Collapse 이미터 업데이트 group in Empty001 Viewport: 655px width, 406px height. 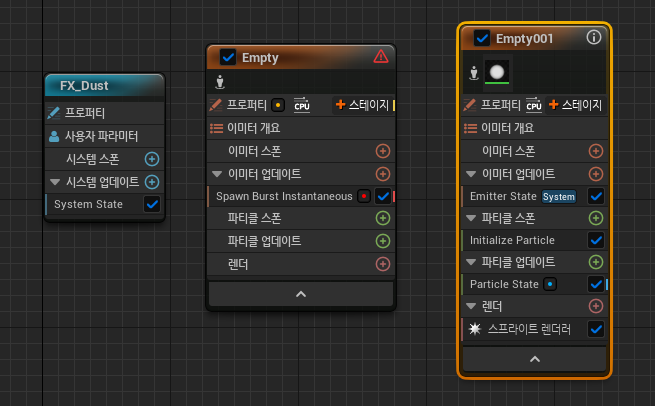click(x=471, y=174)
